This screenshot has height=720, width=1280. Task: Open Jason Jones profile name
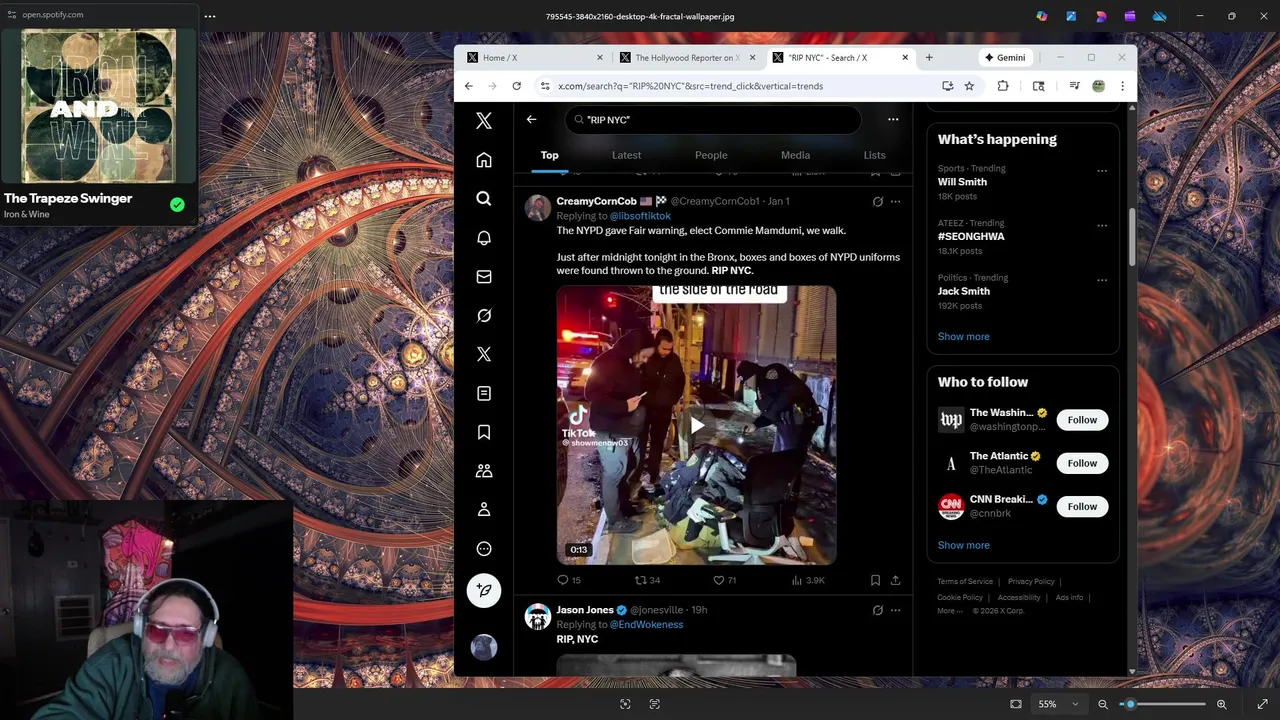[x=585, y=610]
